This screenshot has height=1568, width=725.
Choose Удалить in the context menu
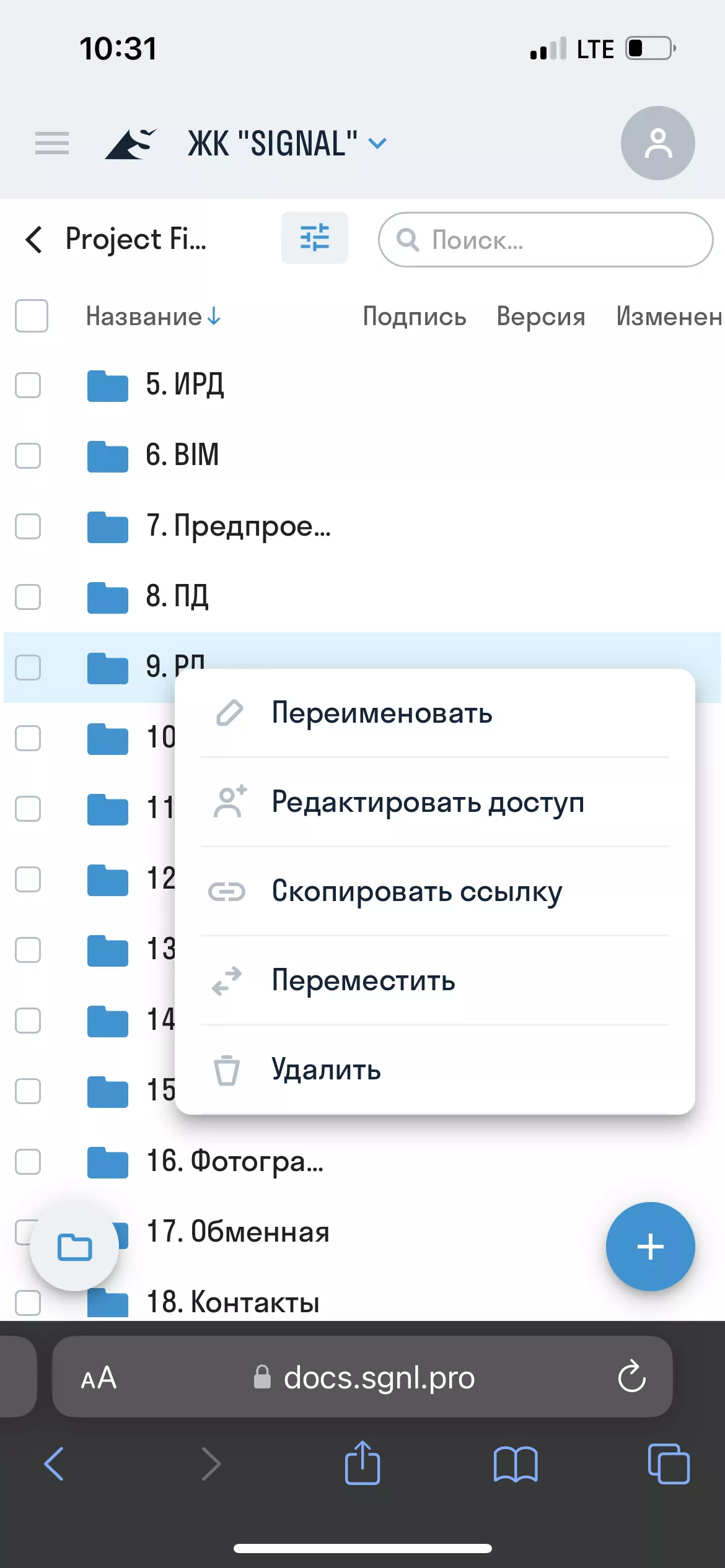coord(325,1070)
